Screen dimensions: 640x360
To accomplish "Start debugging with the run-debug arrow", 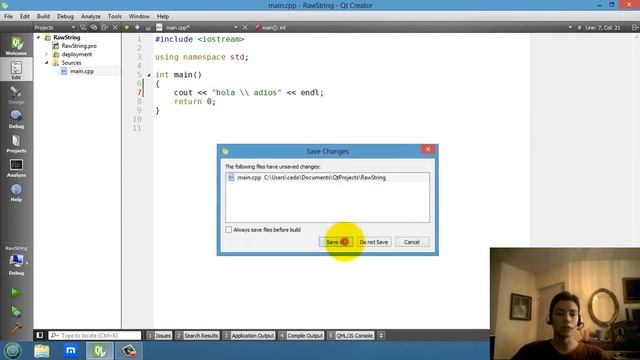I will [16, 311].
